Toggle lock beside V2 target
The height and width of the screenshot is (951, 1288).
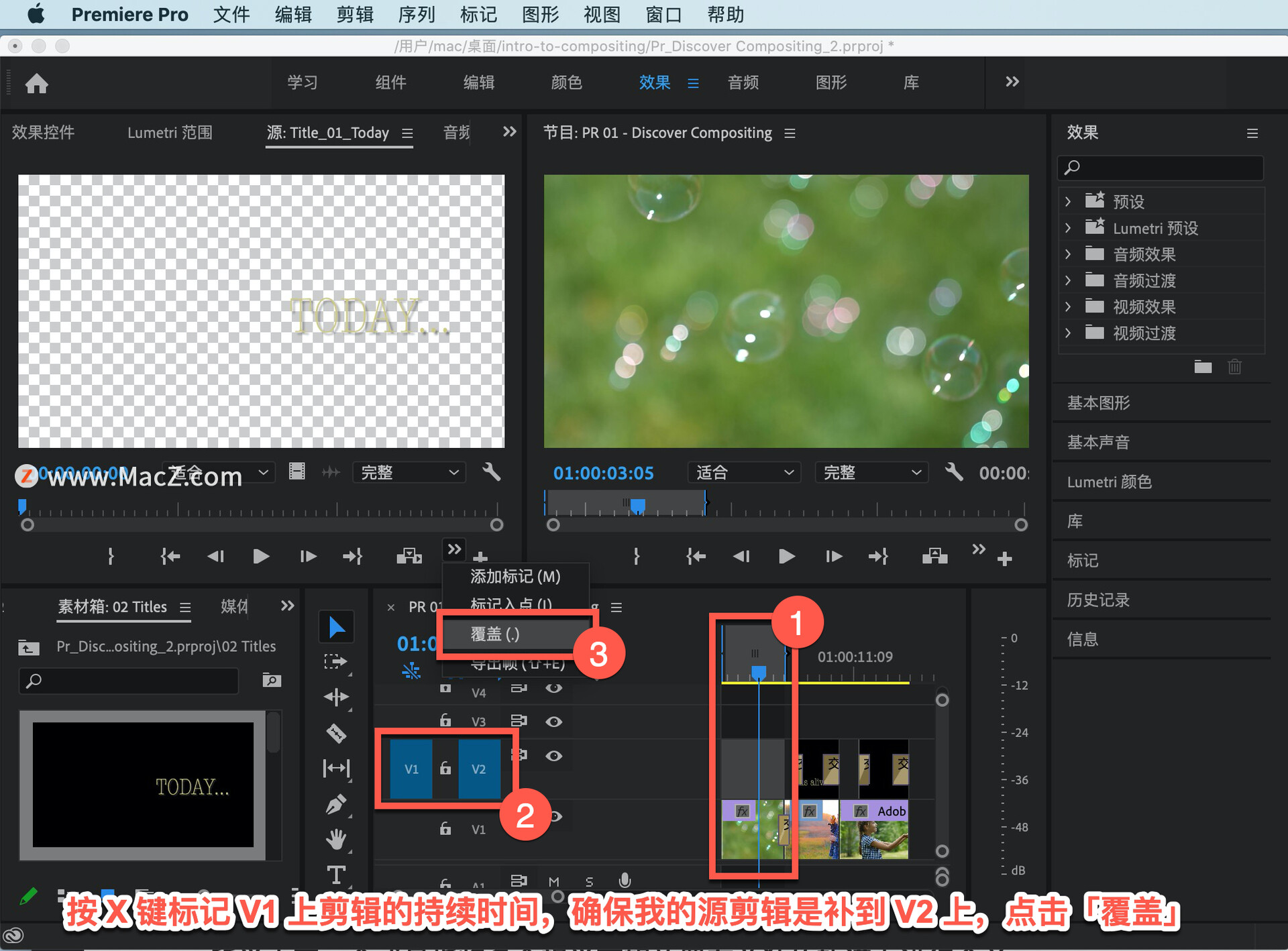tap(445, 769)
